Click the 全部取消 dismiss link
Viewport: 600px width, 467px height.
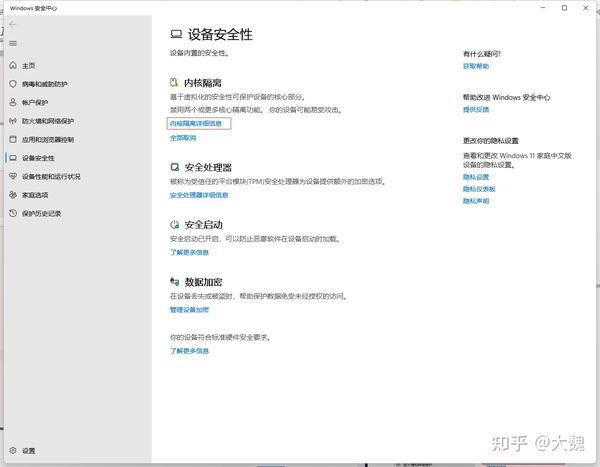[x=183, y=138]
